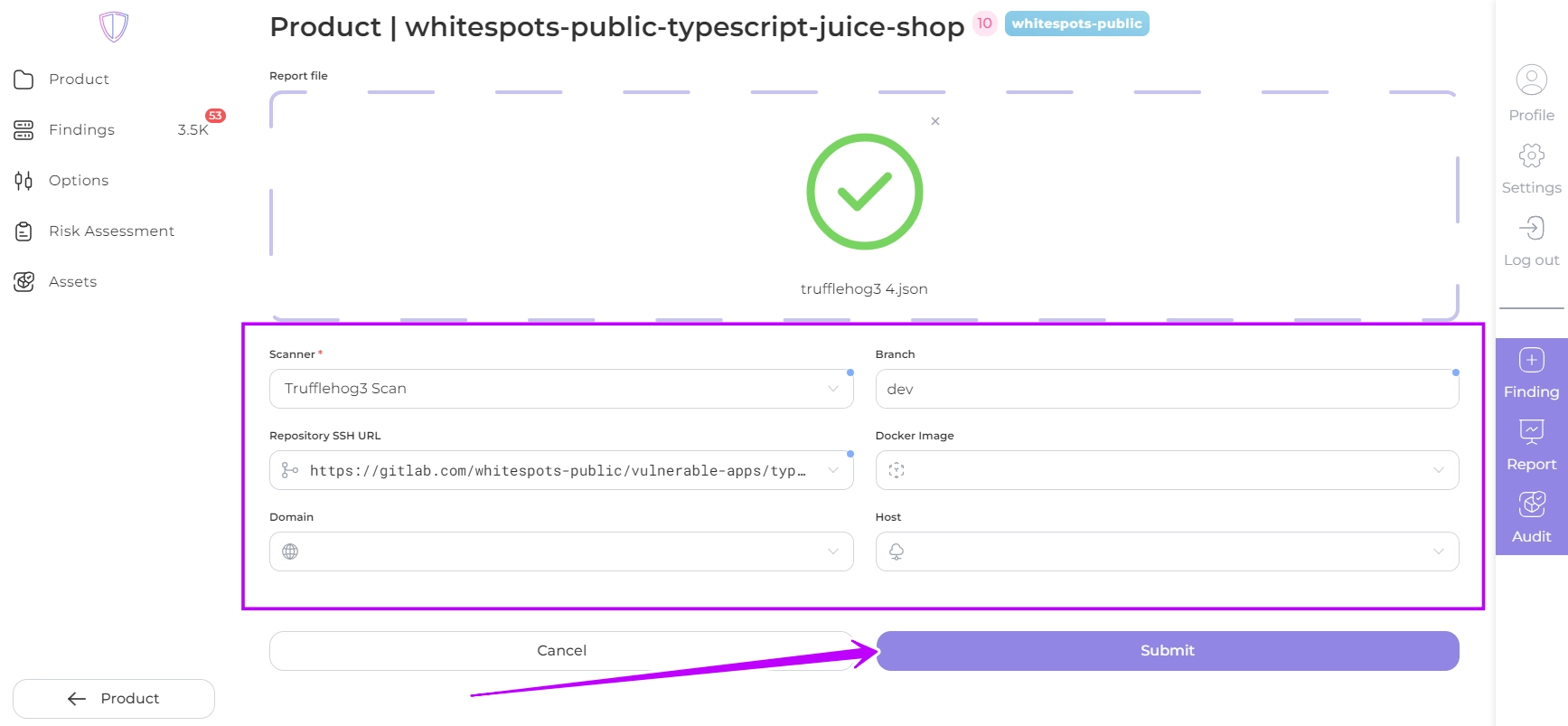Screen dimensions: 1568x726
Task: Open the Docker Image dropdown
Action: [1438, 470]
